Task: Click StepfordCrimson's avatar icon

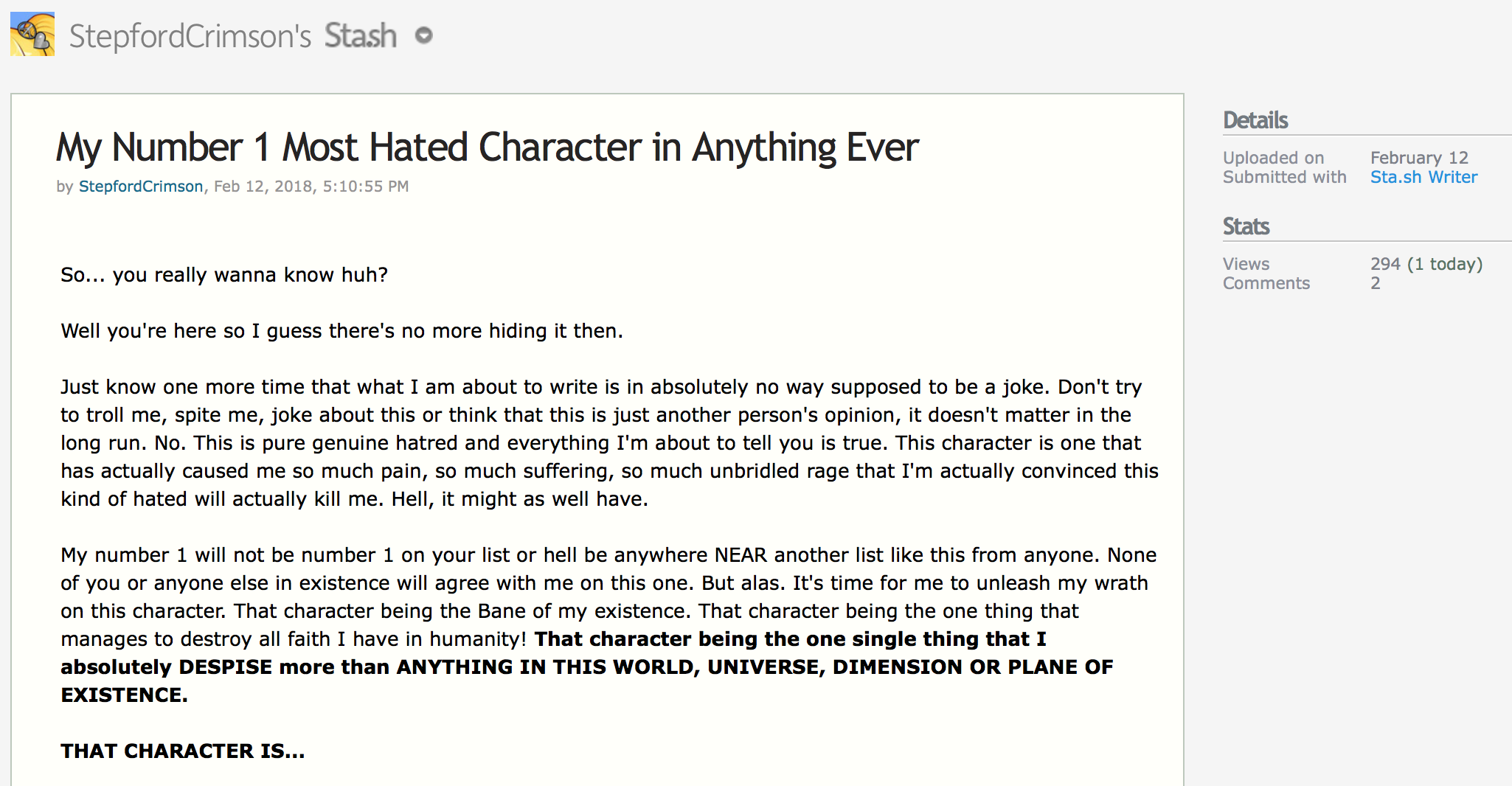Action: (32, 34)
